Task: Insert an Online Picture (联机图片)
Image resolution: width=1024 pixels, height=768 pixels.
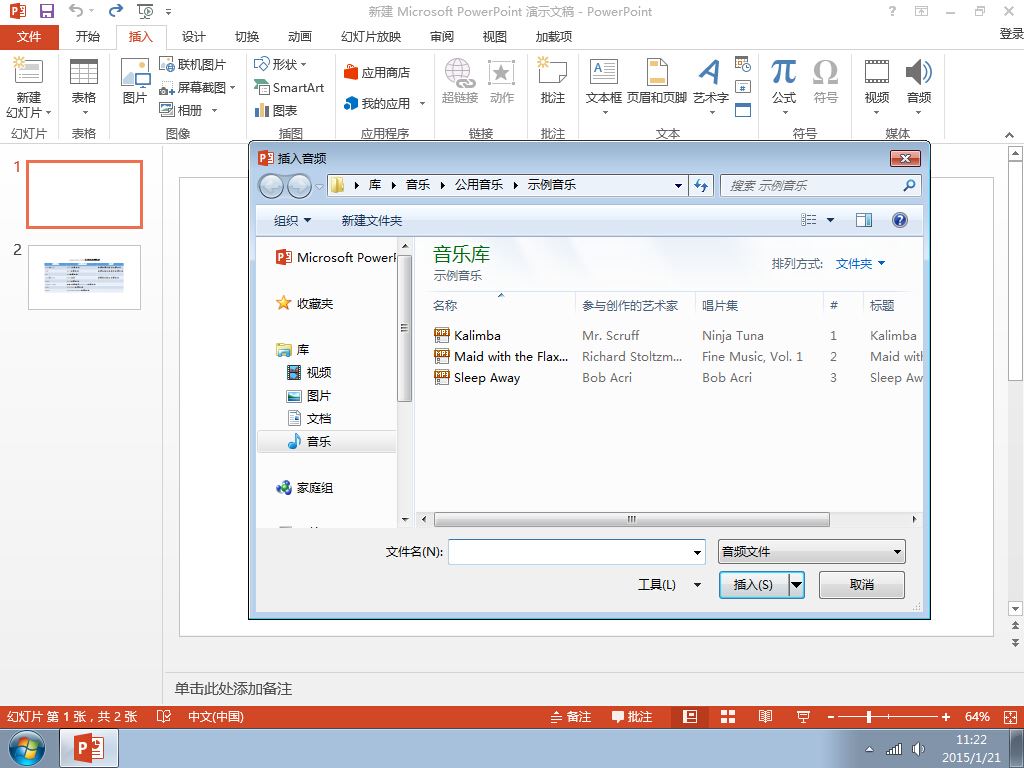Action: tap(193, 64)
